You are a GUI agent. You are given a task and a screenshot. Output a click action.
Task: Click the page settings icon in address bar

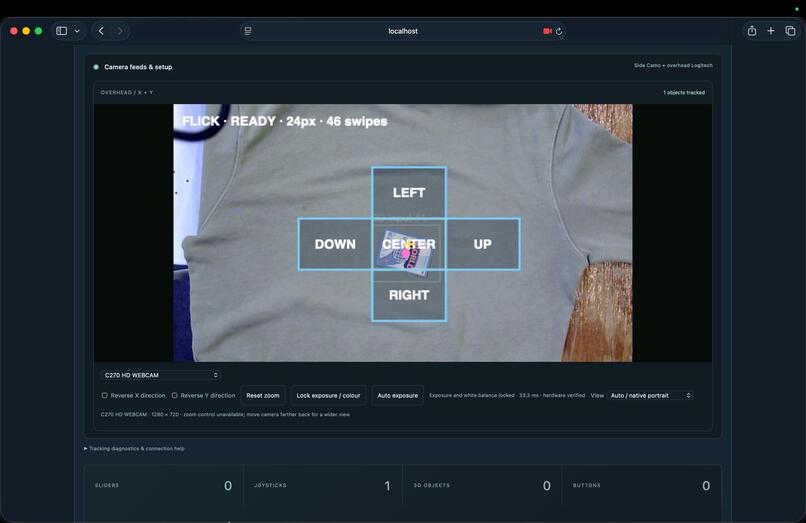pyautogui.click(x=248, y=31)
